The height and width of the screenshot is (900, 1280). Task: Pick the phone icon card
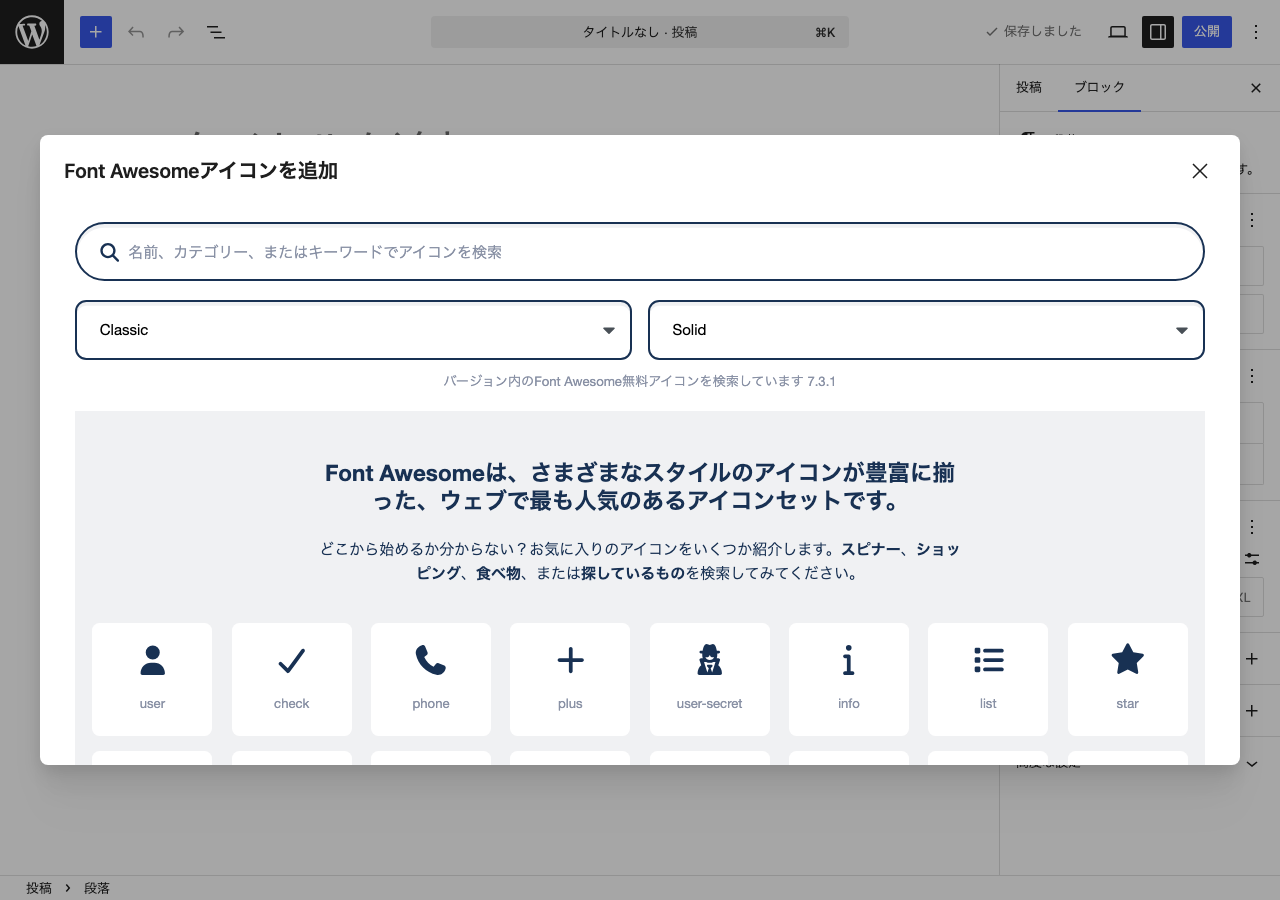coord(431,679)
